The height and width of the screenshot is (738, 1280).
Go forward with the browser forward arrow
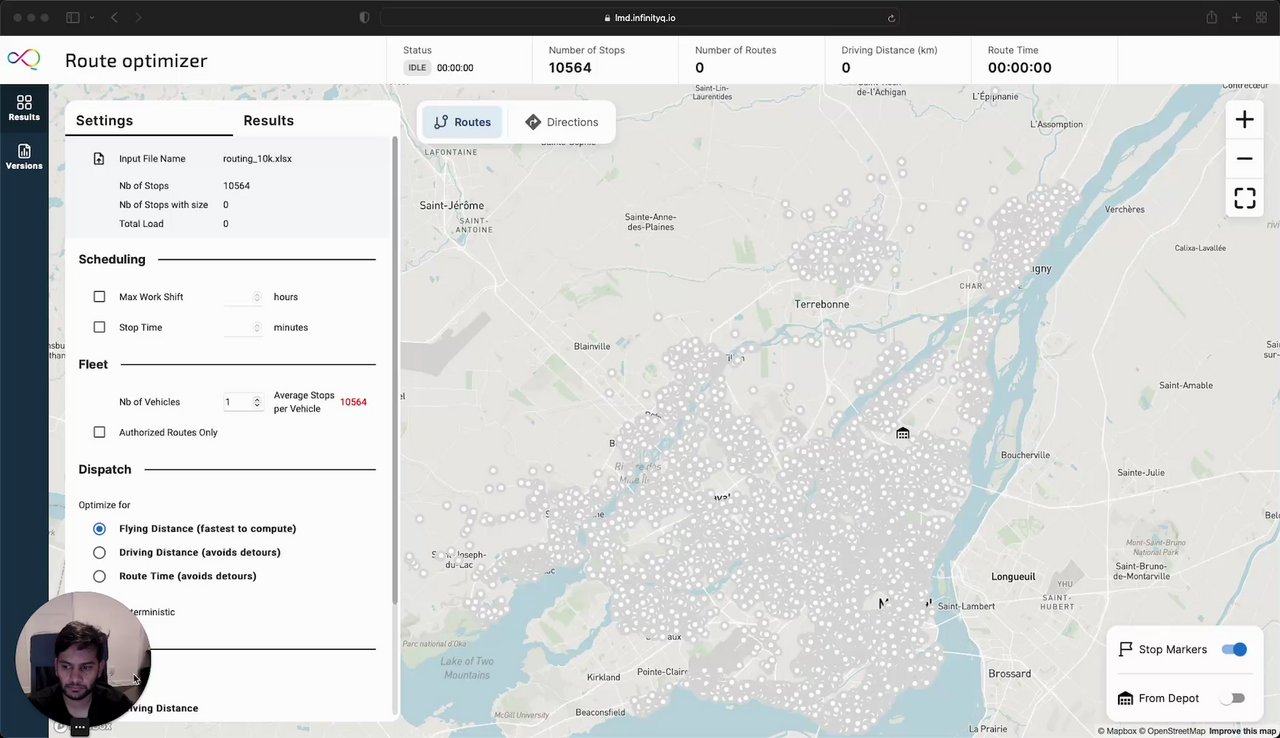point(138,18)
